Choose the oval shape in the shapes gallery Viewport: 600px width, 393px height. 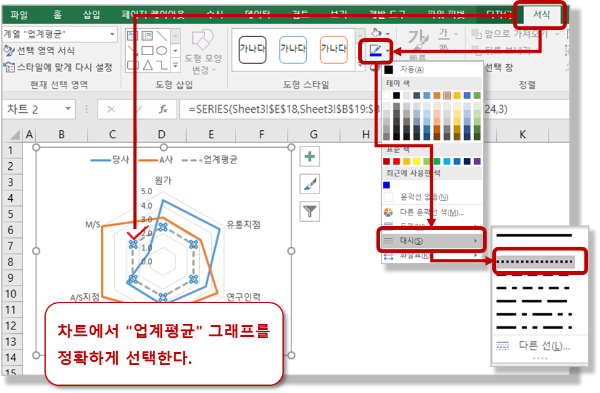[162, 51]
